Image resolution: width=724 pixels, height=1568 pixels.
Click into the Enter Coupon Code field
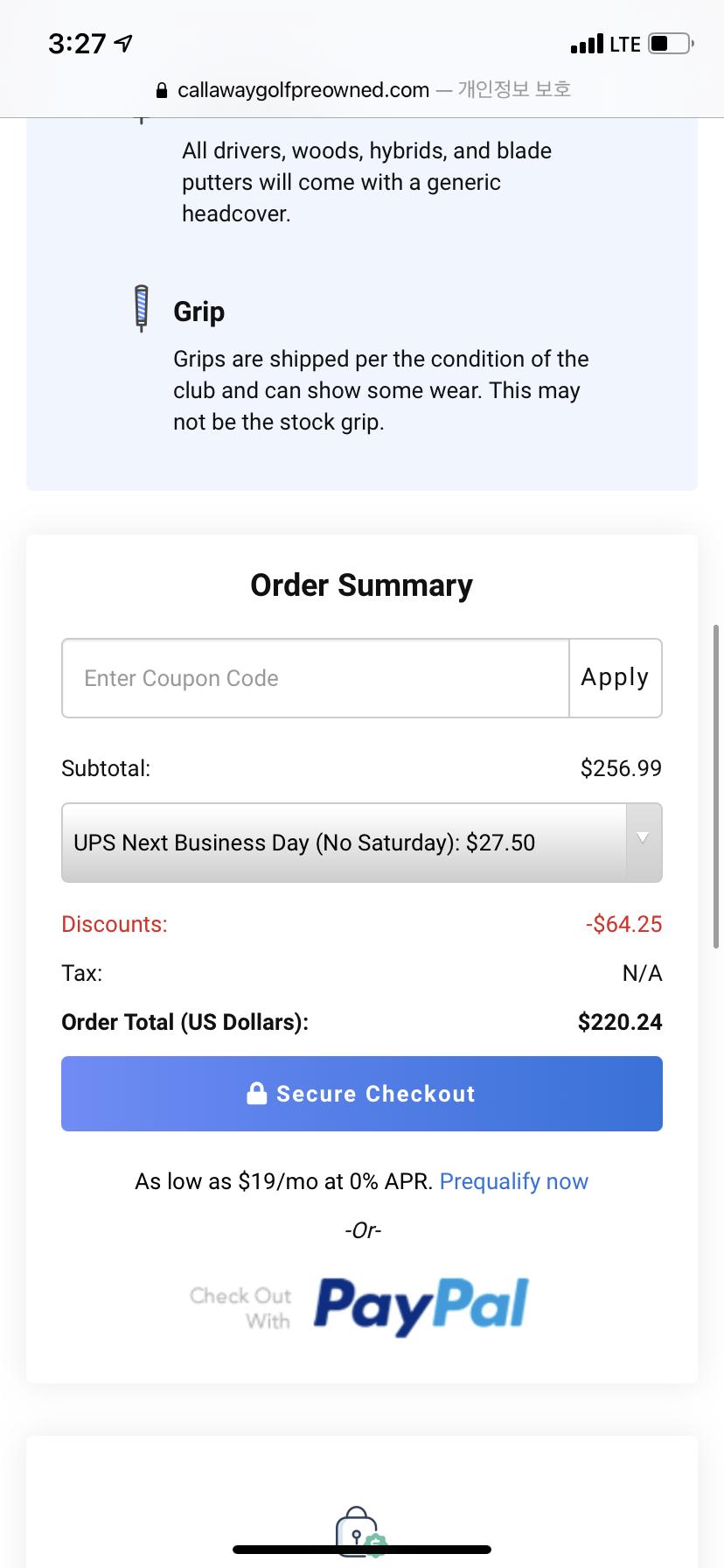pyautogui.click(x=316, y=678)
